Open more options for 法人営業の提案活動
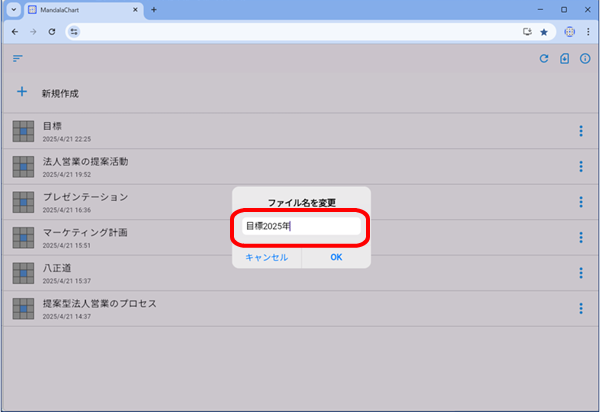 coord(581,166)
